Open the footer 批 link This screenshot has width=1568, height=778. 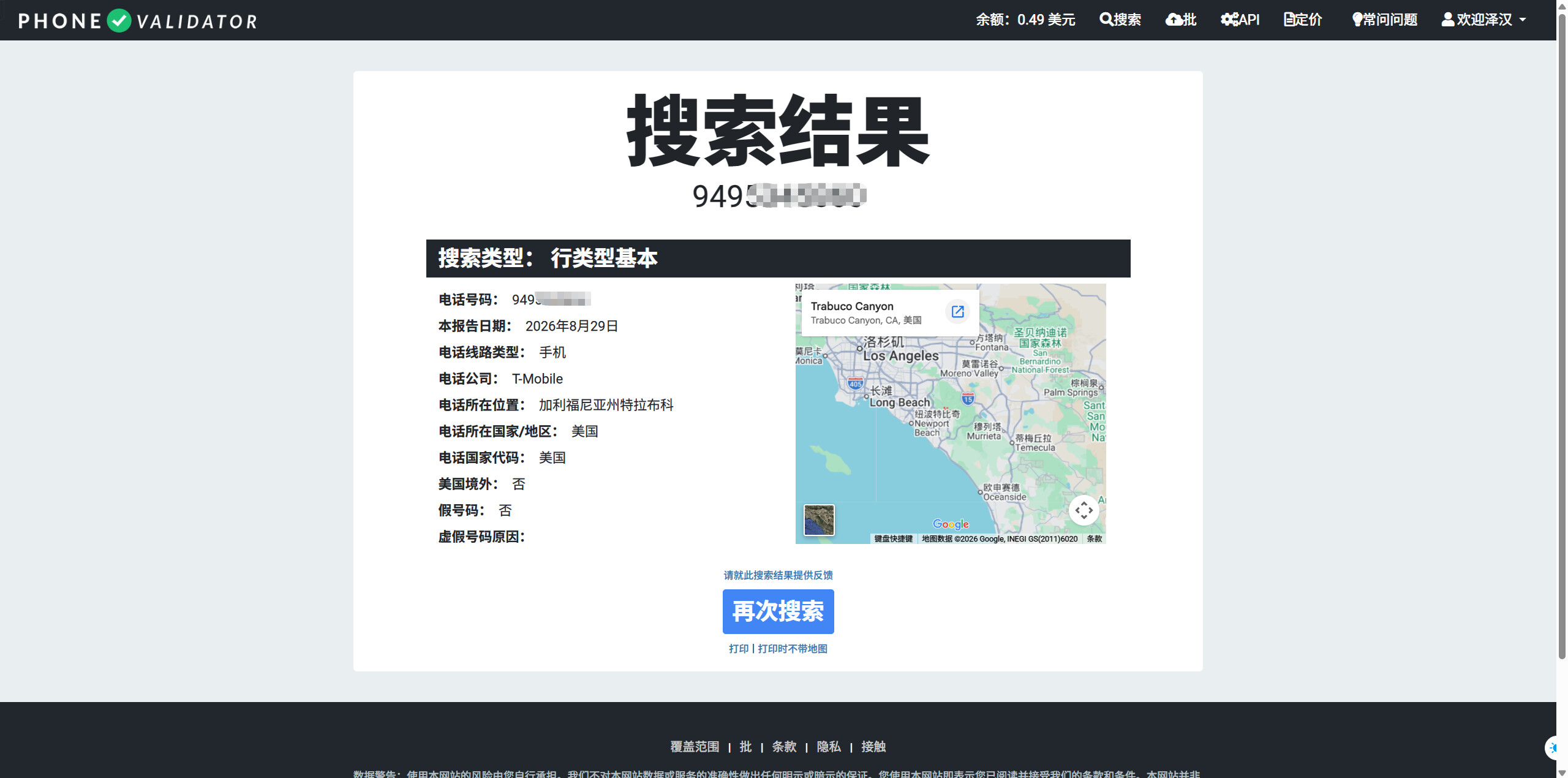(x=745, y=747)
